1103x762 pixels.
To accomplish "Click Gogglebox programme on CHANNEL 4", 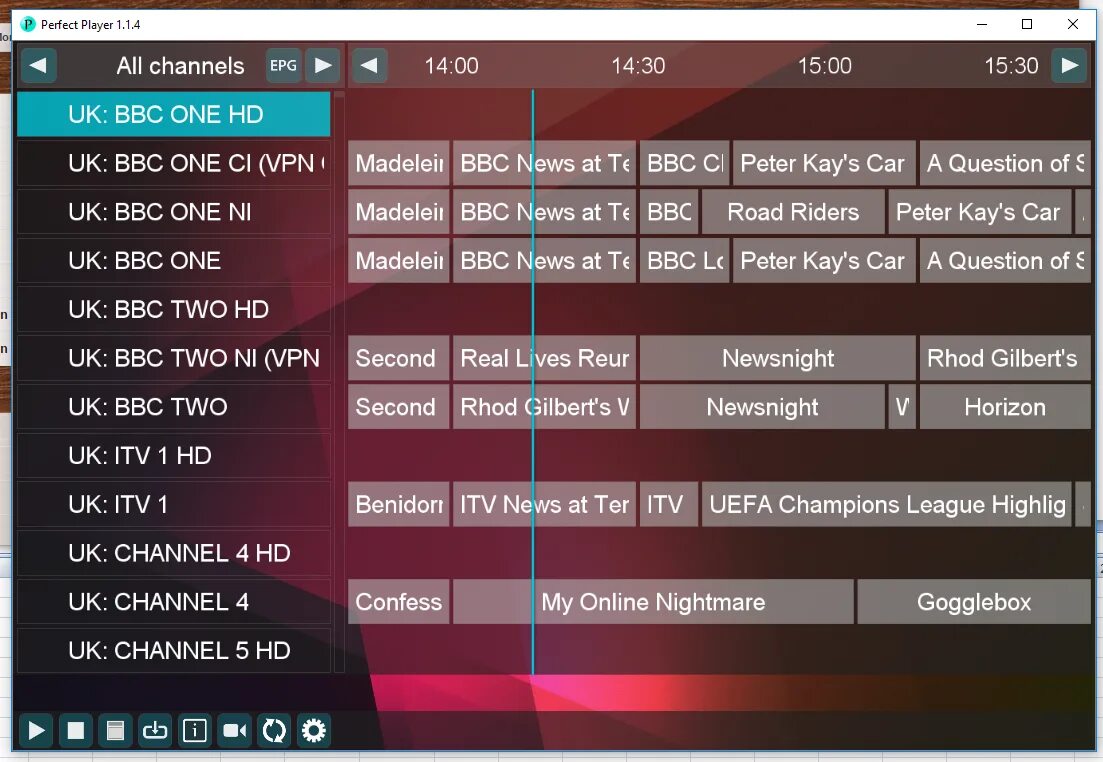I will click(974, 602).
